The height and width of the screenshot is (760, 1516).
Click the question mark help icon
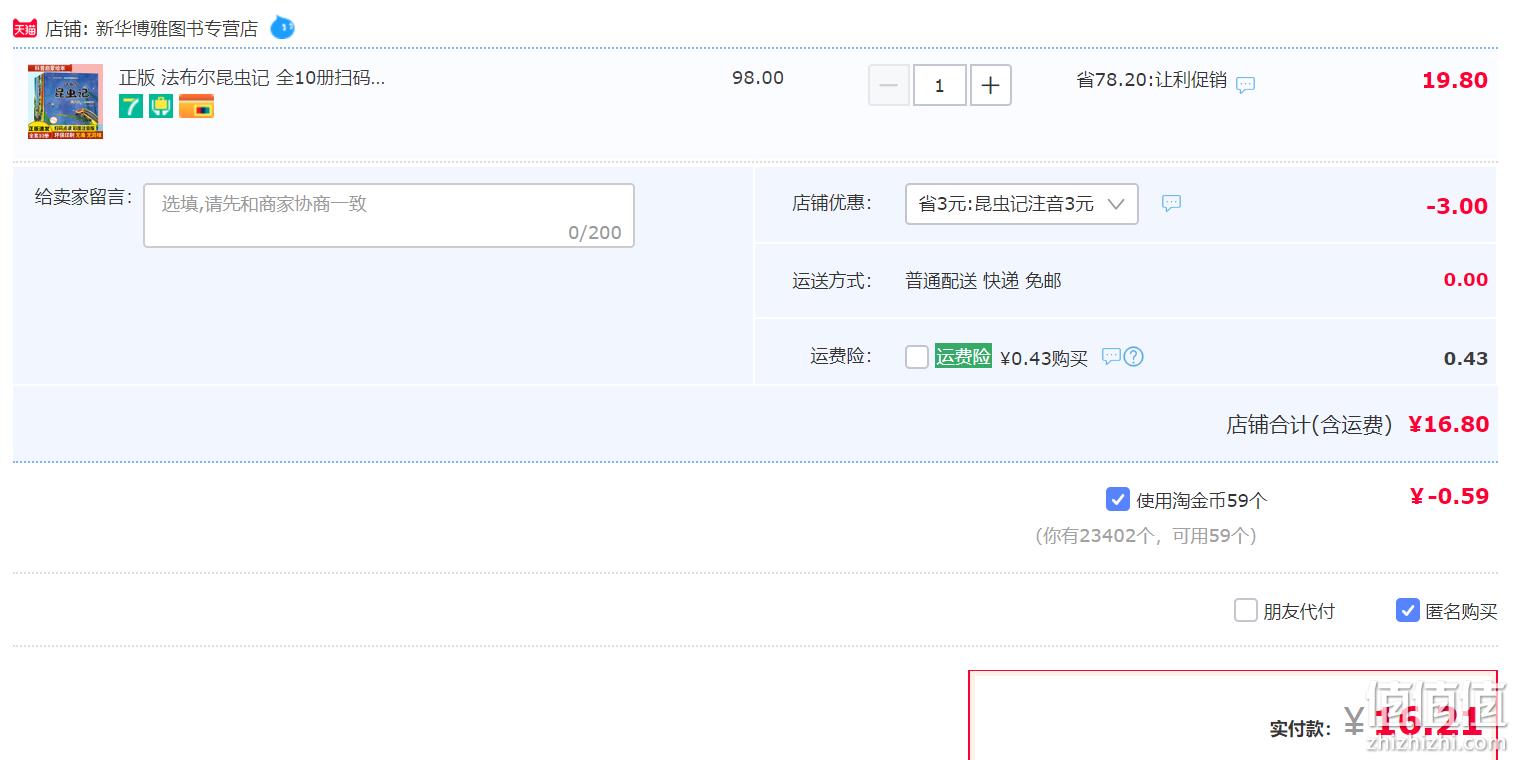point(1133,356)
